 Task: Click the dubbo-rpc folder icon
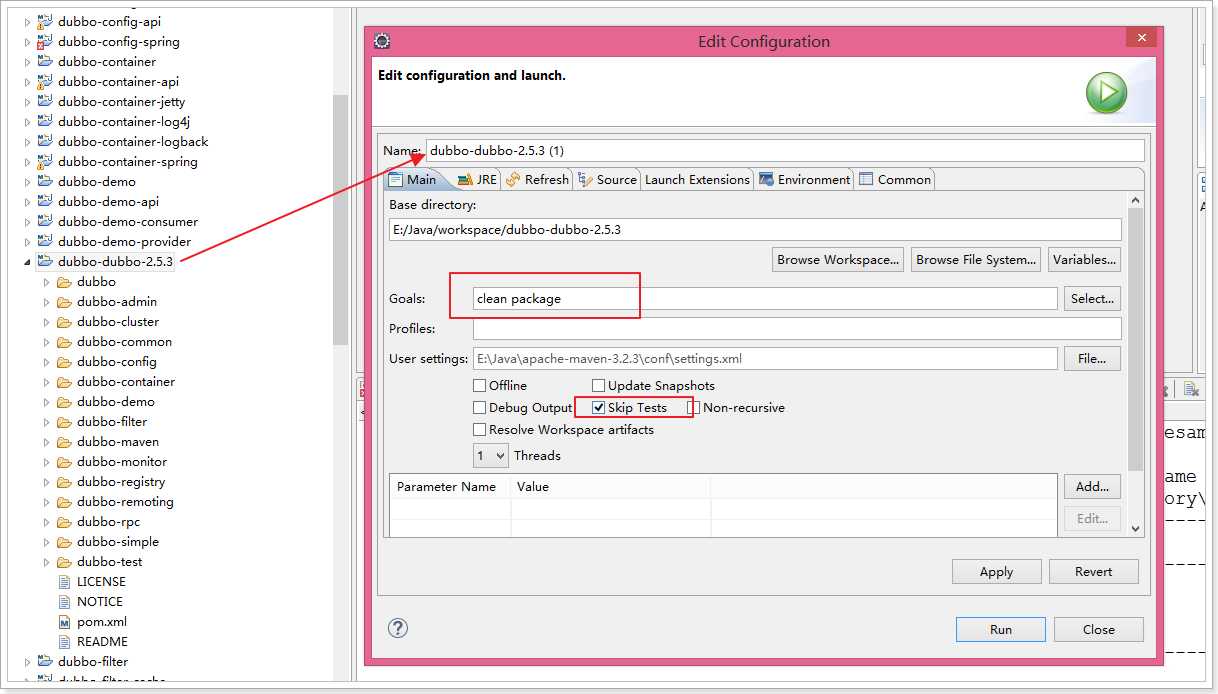64,521
